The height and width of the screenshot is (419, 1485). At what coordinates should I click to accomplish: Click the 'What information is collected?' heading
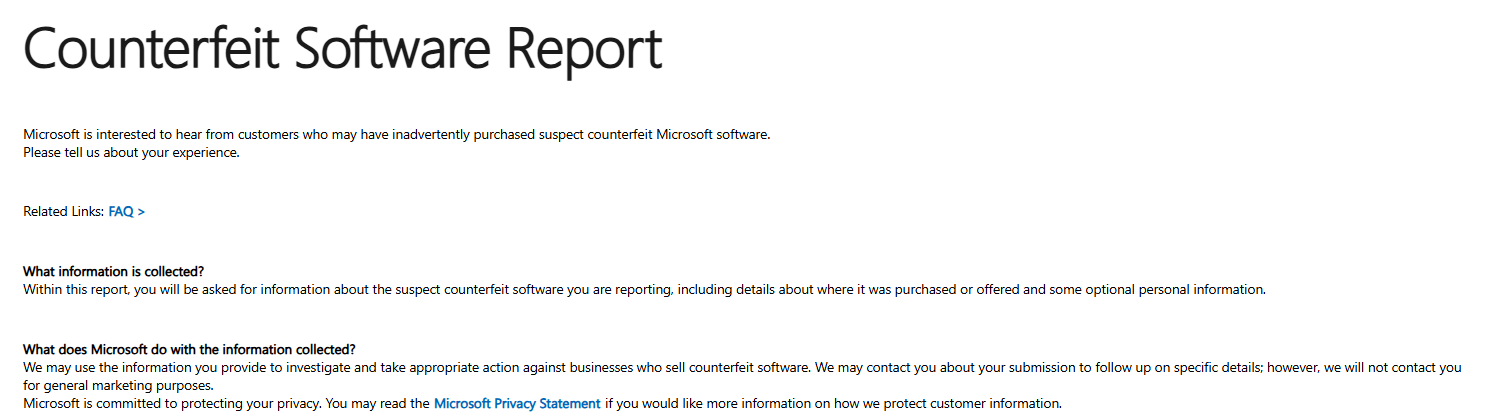click(x=114, y=272)
